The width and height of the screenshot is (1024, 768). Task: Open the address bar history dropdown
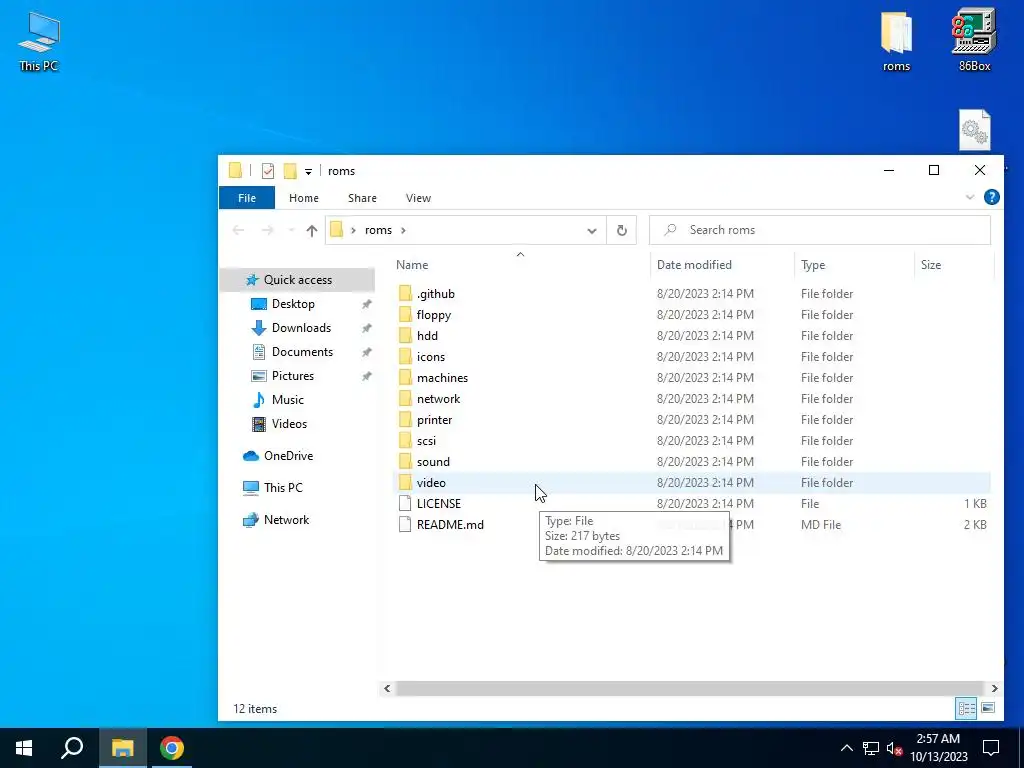(x=592, y=231)
